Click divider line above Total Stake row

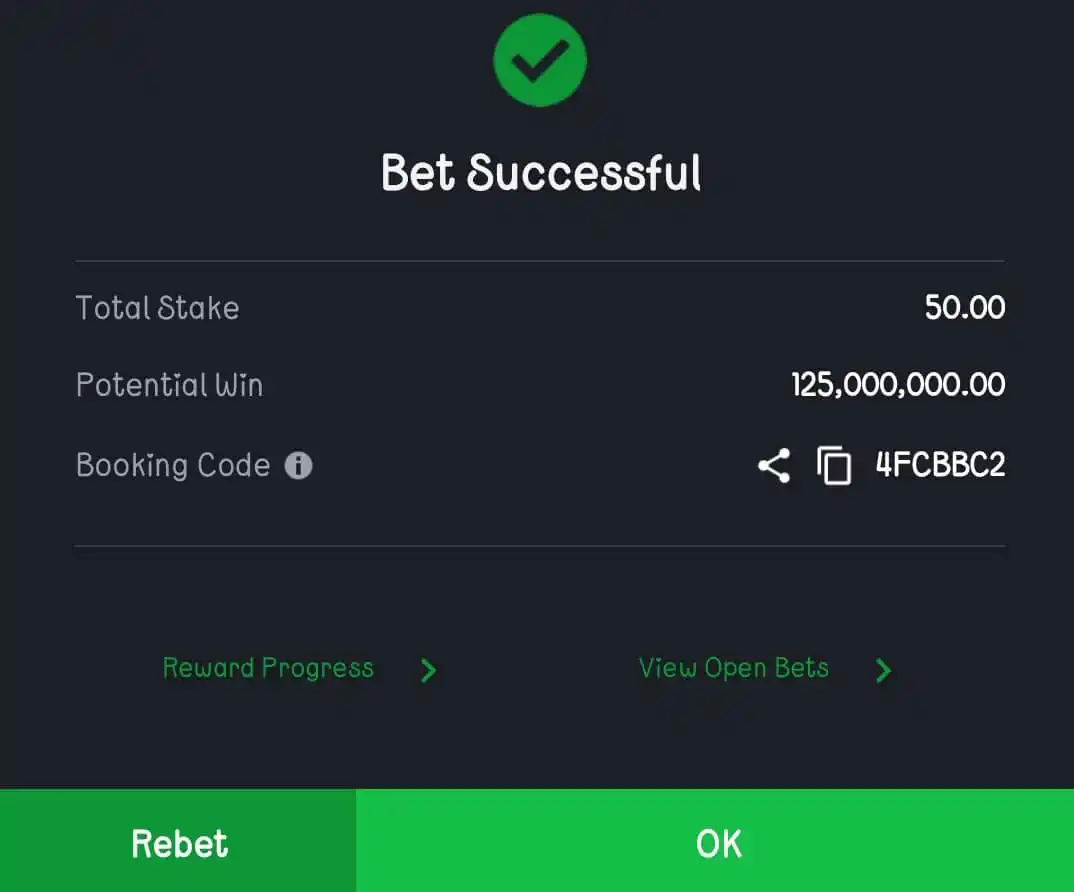[x=540, y=261]
